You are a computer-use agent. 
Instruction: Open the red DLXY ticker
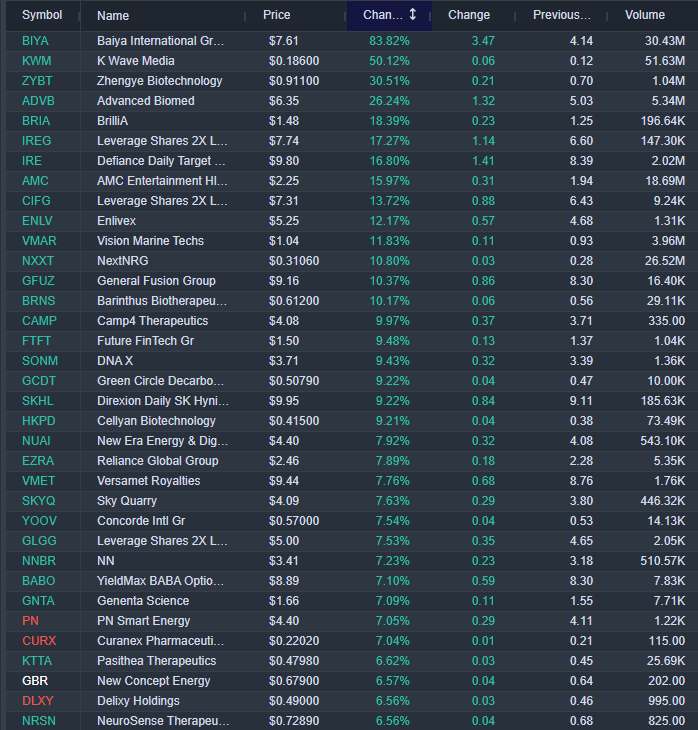click(x=38, y=702)
